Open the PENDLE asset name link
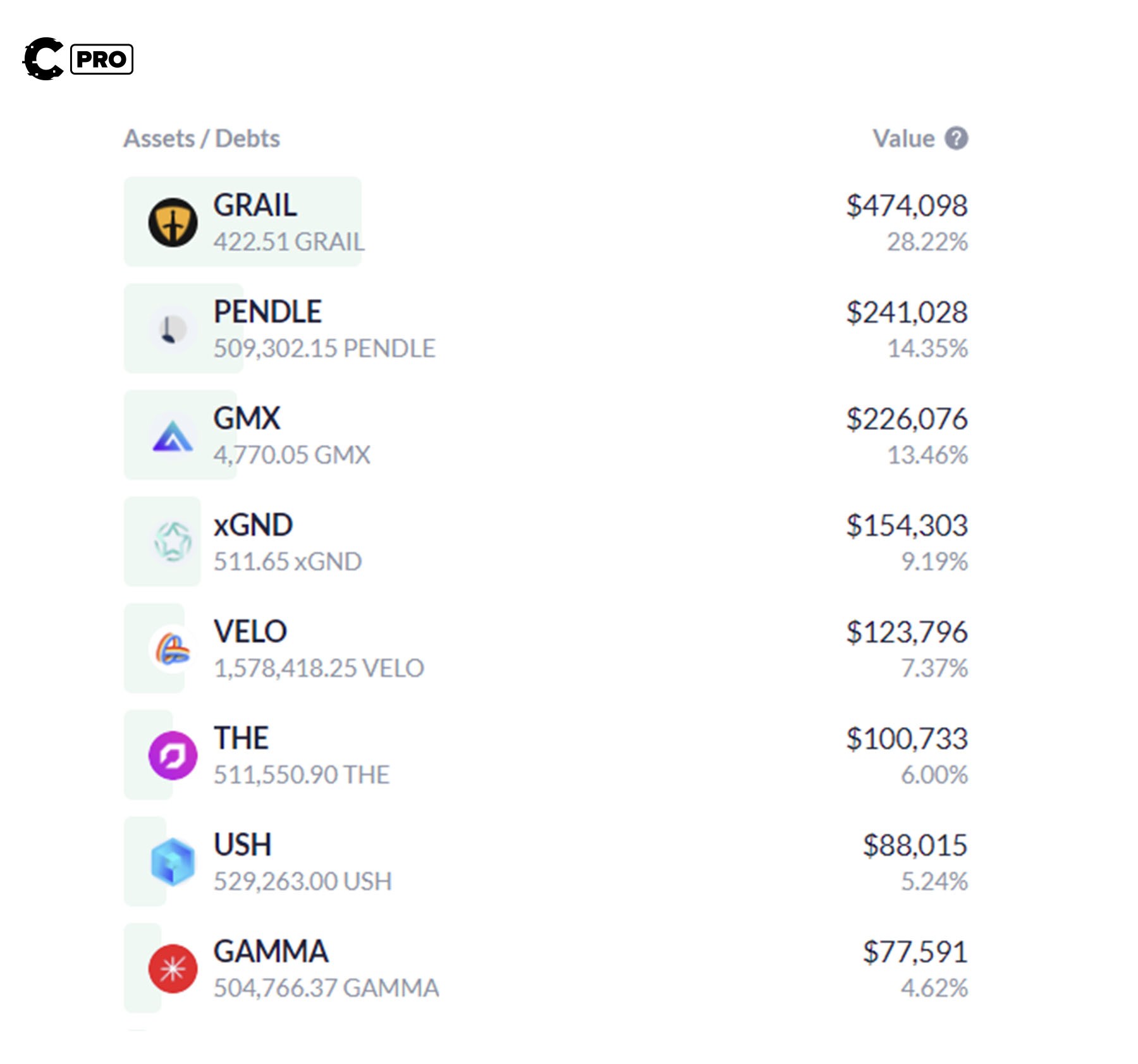Viewport: 1138px width, 1064px height. click(x=267, y=312)
